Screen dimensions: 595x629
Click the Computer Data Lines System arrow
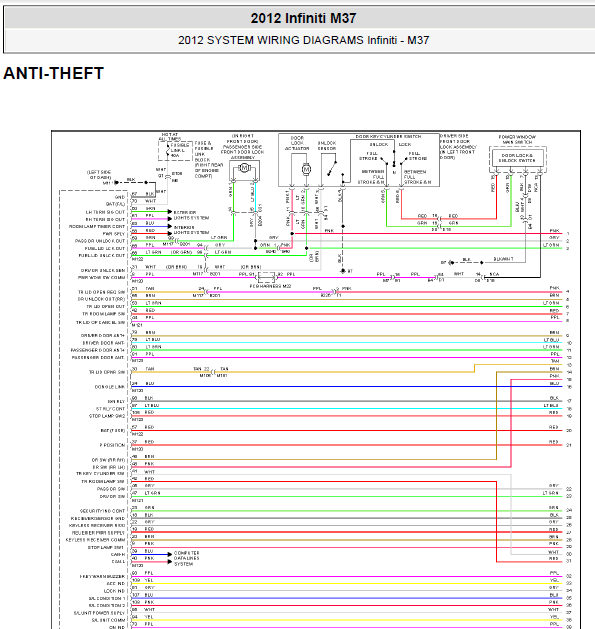click(170, 554)
